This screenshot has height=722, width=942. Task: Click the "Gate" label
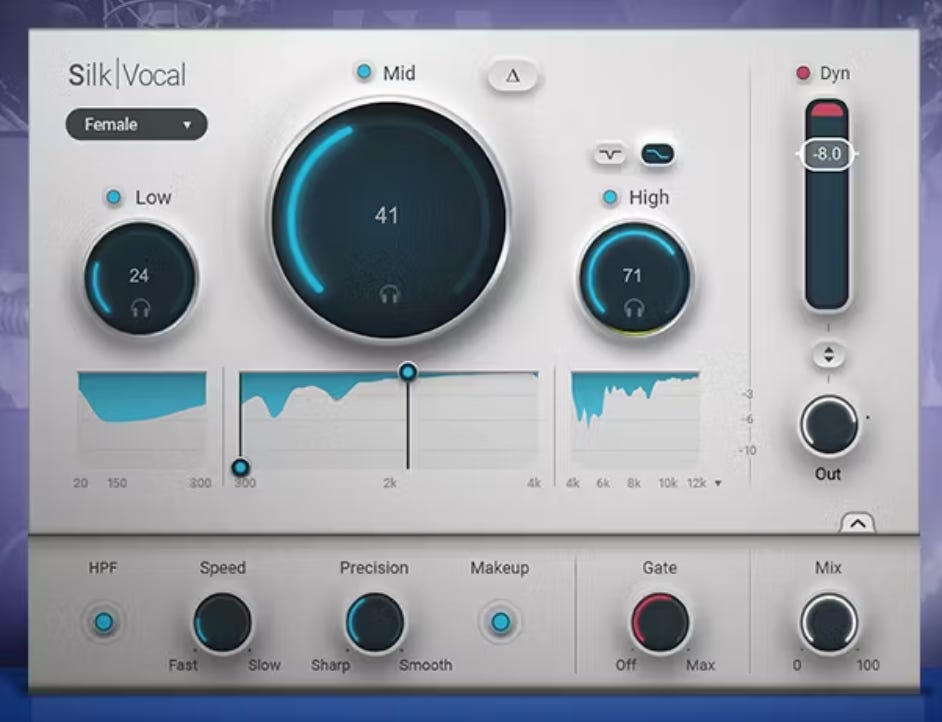[660, 568]
